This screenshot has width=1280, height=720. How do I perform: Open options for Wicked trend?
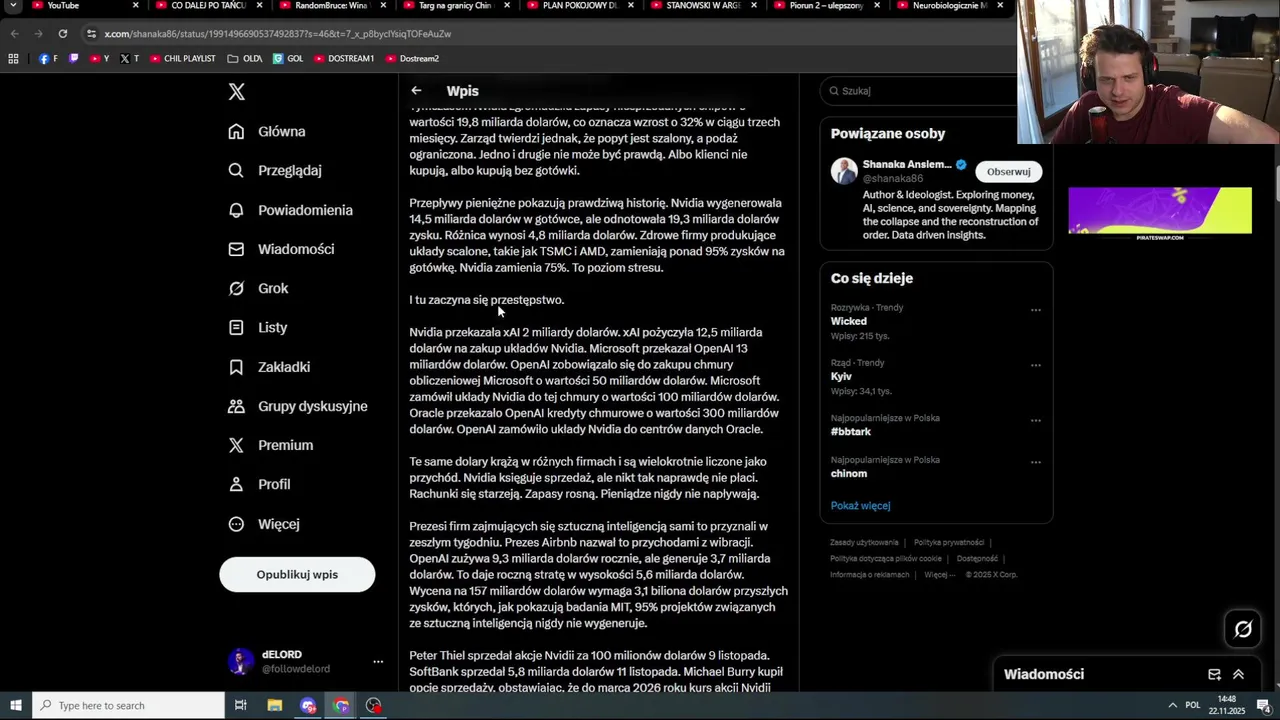[x=1036, y=310]
